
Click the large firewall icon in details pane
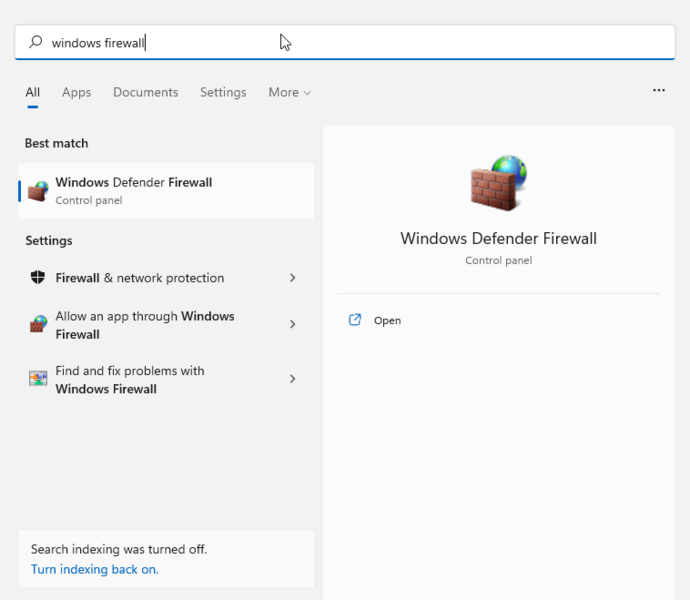[499, 183]
